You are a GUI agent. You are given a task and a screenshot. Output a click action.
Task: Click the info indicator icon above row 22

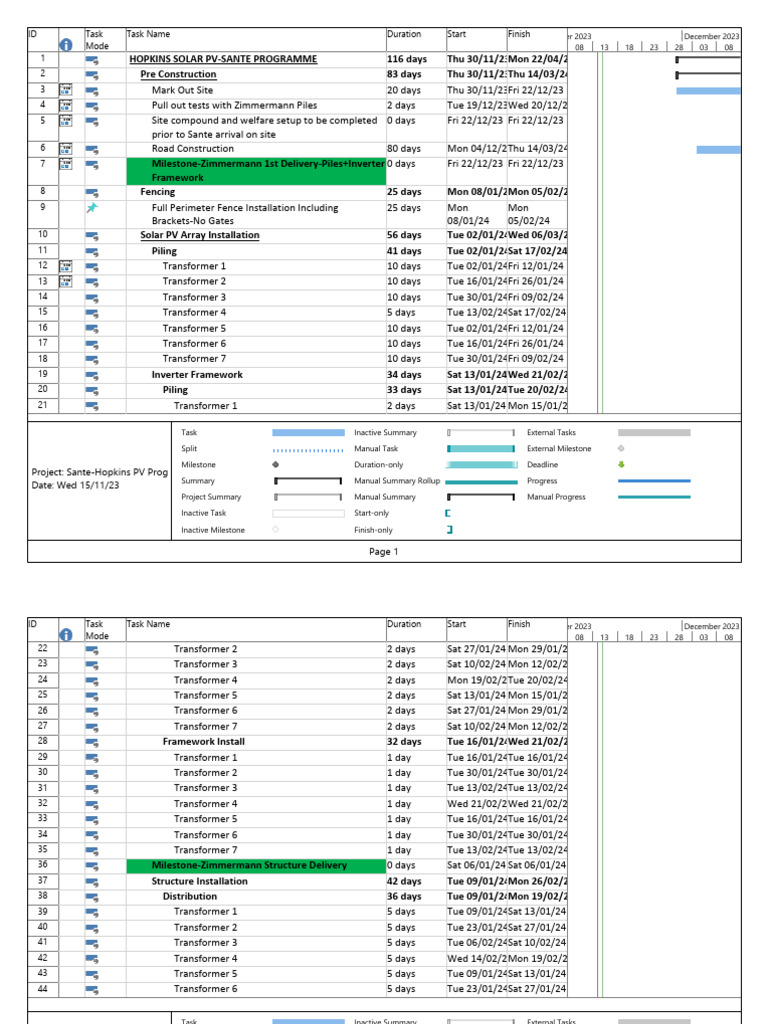click(x=66, y=635)
